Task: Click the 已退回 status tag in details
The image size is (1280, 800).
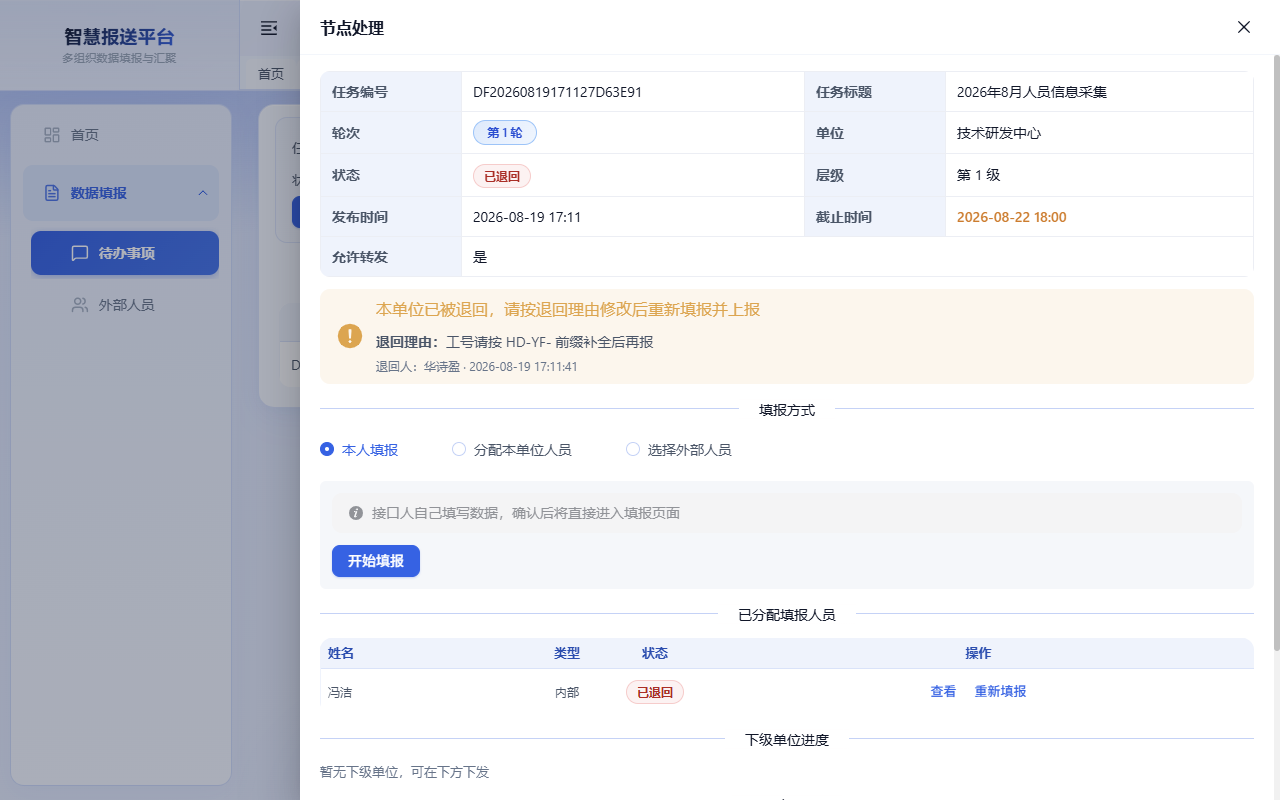Action: (502, 176)
